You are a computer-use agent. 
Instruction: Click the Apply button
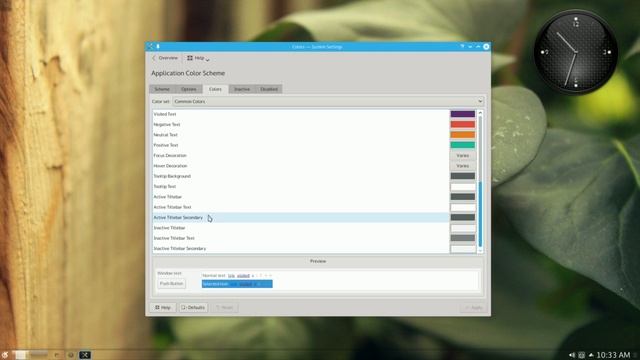[474, 307]
